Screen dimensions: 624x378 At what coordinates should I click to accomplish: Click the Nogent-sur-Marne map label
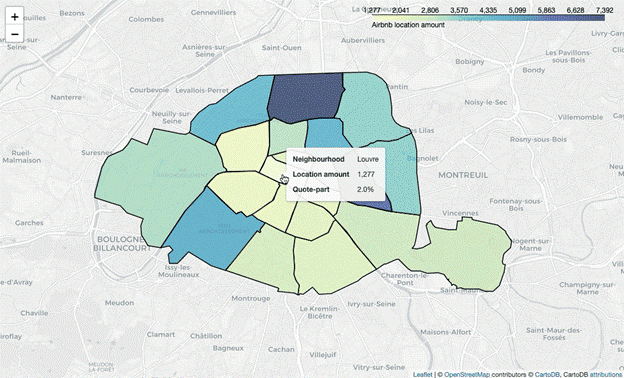click(x=530, y=244)
